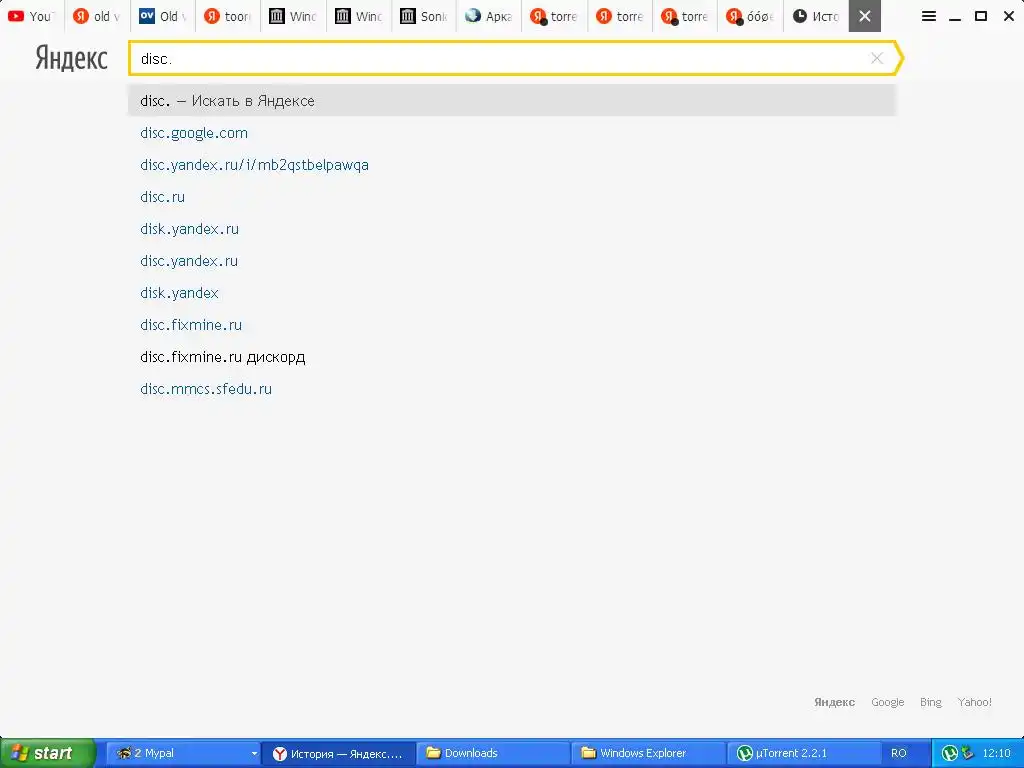Select 'disc. — Искать в Яндексе' suggestion
The image size is (1024, 768).
coord(511,101)
